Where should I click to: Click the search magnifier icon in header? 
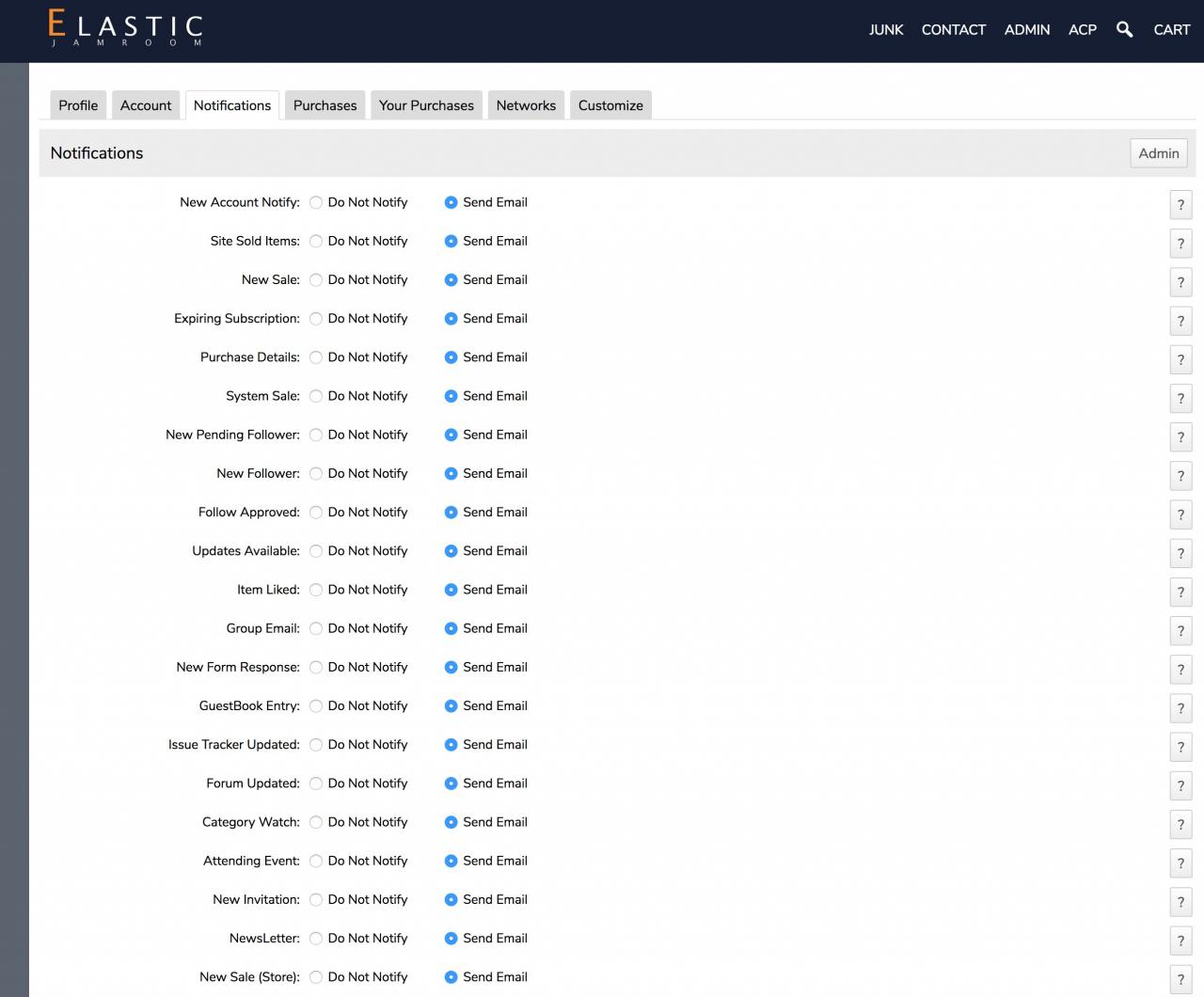[1124, 29]
